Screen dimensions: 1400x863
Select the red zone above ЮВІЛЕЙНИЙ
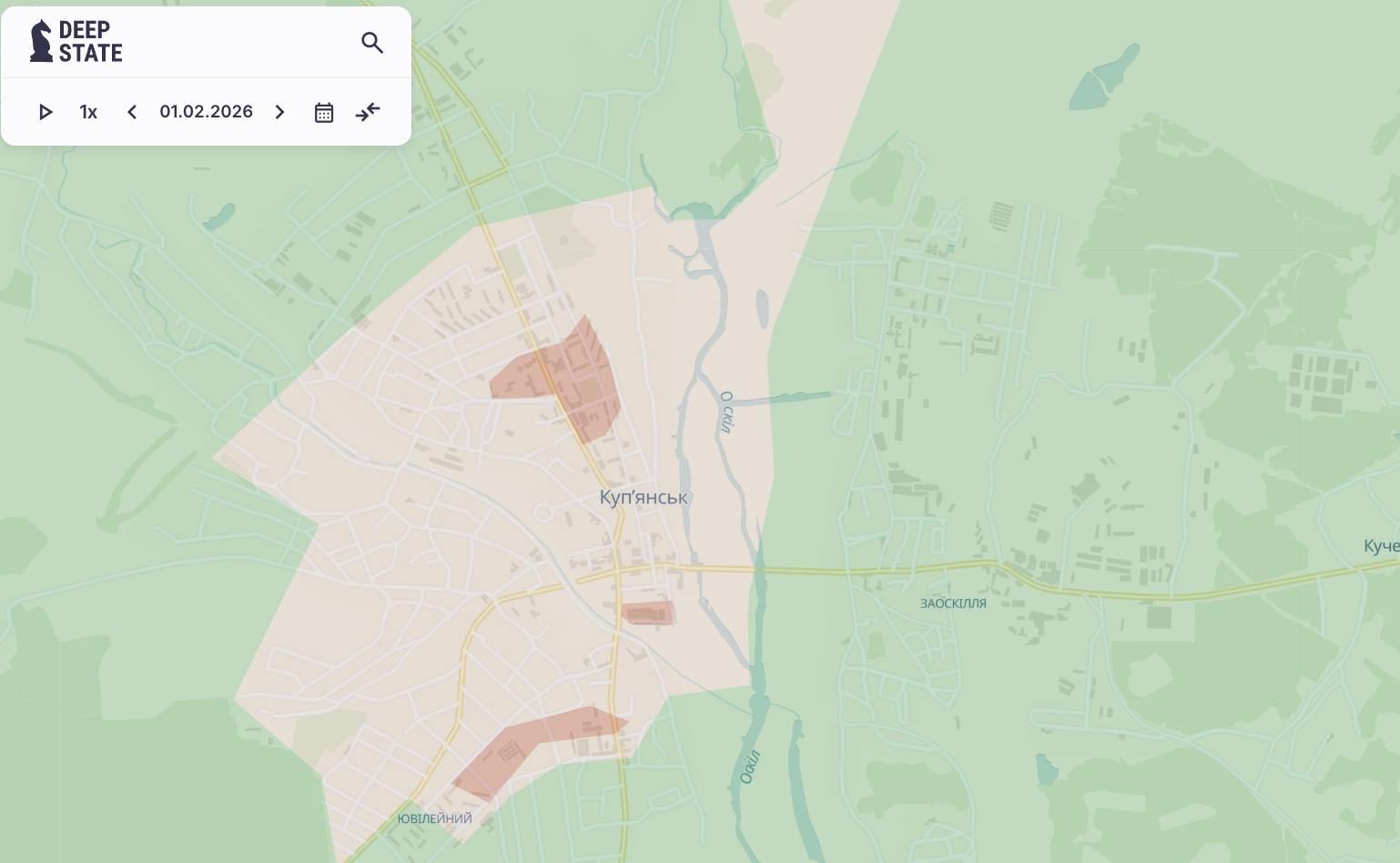533,746
